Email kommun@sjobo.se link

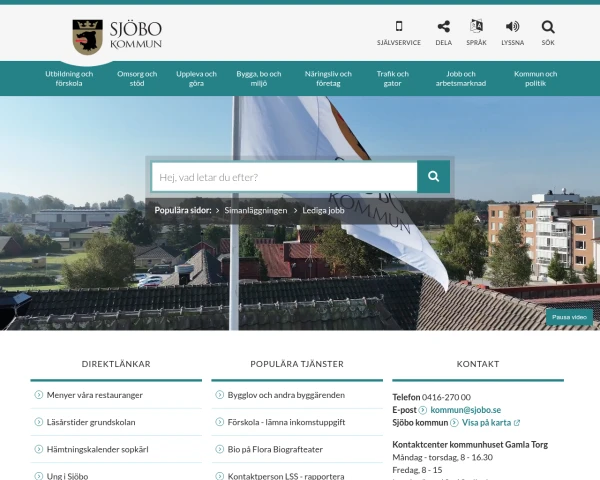pyautogui.click(x=465, y=410)
